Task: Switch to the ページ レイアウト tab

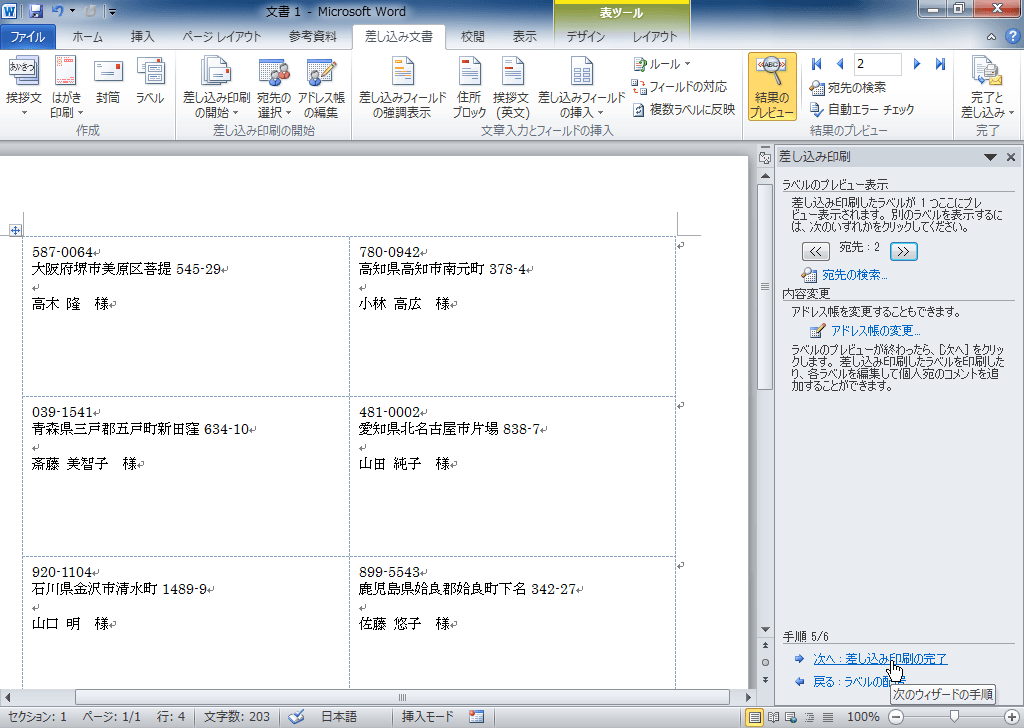Action: tap(221, 37)
